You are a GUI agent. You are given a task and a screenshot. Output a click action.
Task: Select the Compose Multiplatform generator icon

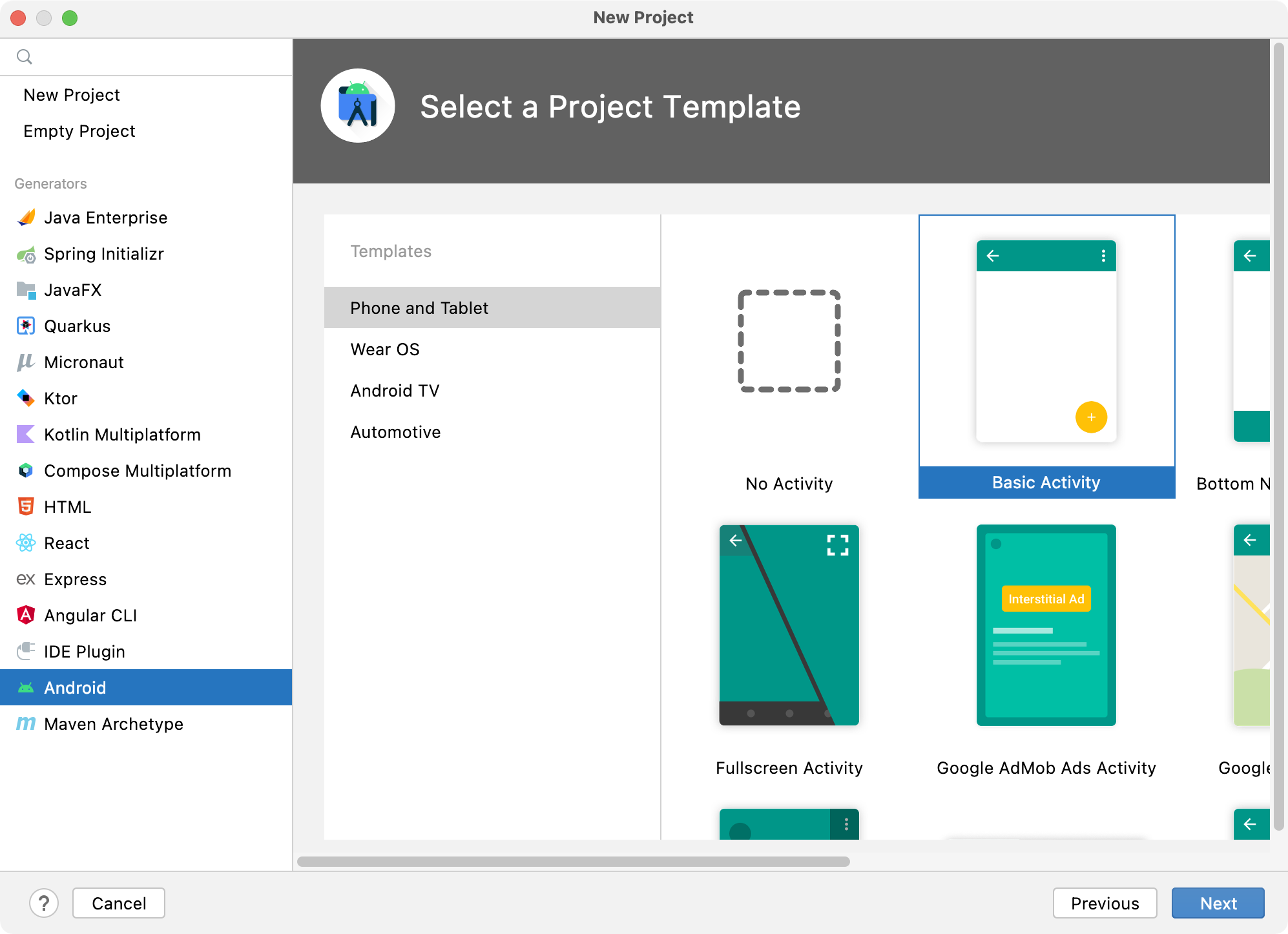[25, 471]
